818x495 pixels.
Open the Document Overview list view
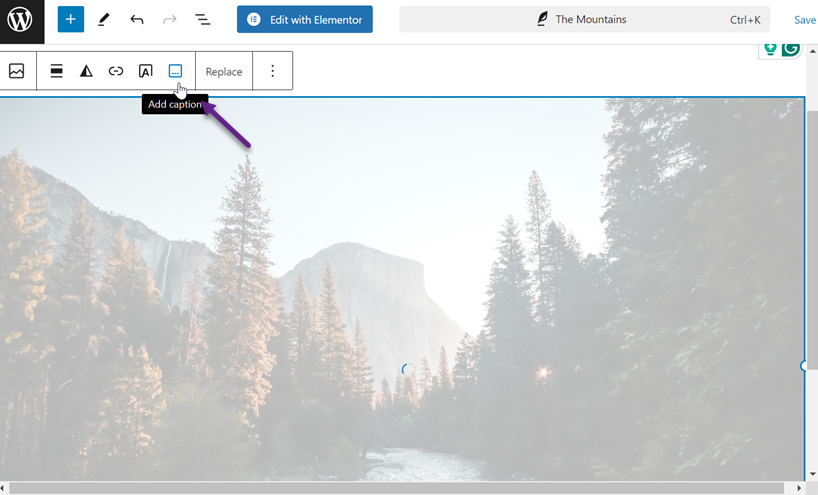coord(202,20)
